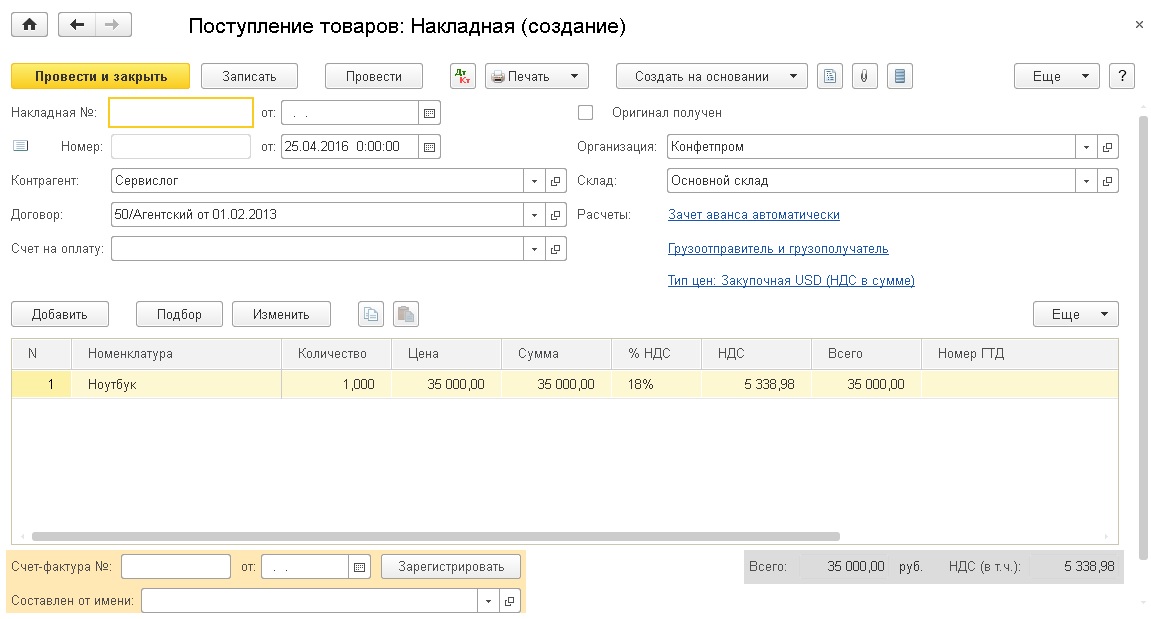Open the help question mark button
This screenshot has width=1151, height=619.
1122,76
